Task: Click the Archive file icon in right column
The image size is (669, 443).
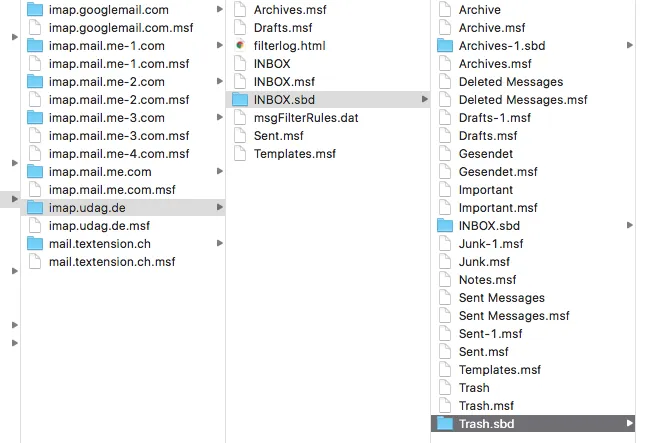Action: (x=445, y=9)
